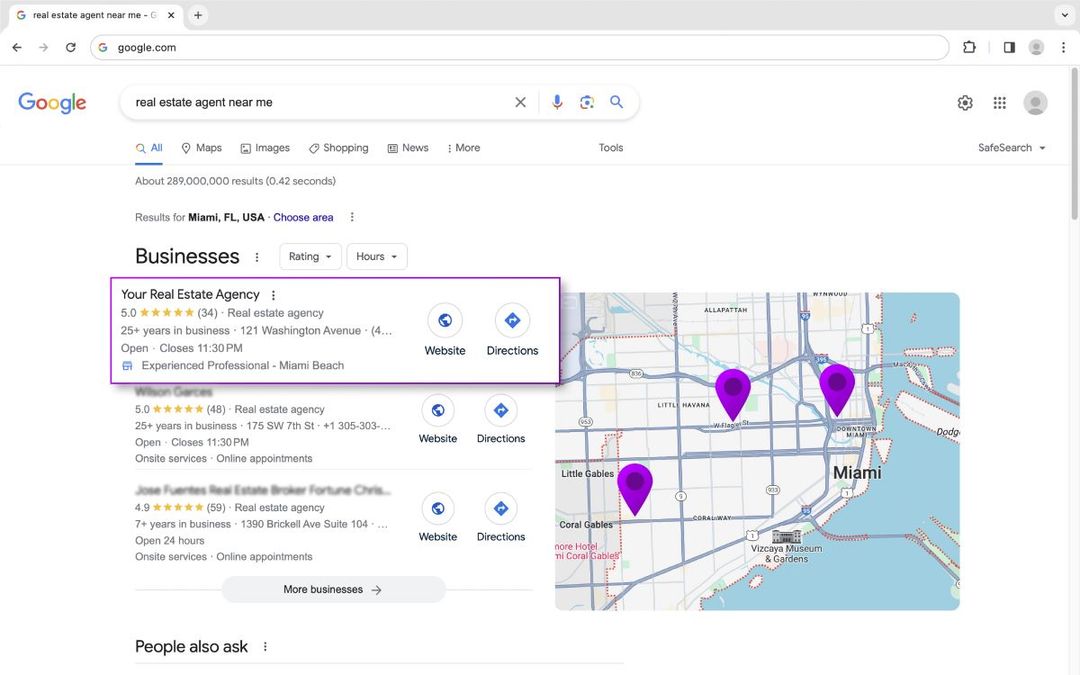Open Your Real Estate Agency listing
Viewport: 1080px width, 675px height.
(x=190, y=295)
